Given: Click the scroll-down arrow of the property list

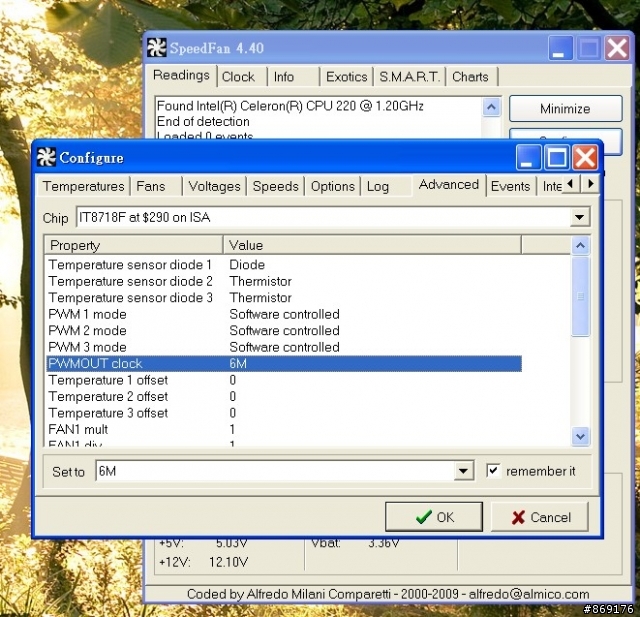Looking at the screenshot, I should (580, 436).
